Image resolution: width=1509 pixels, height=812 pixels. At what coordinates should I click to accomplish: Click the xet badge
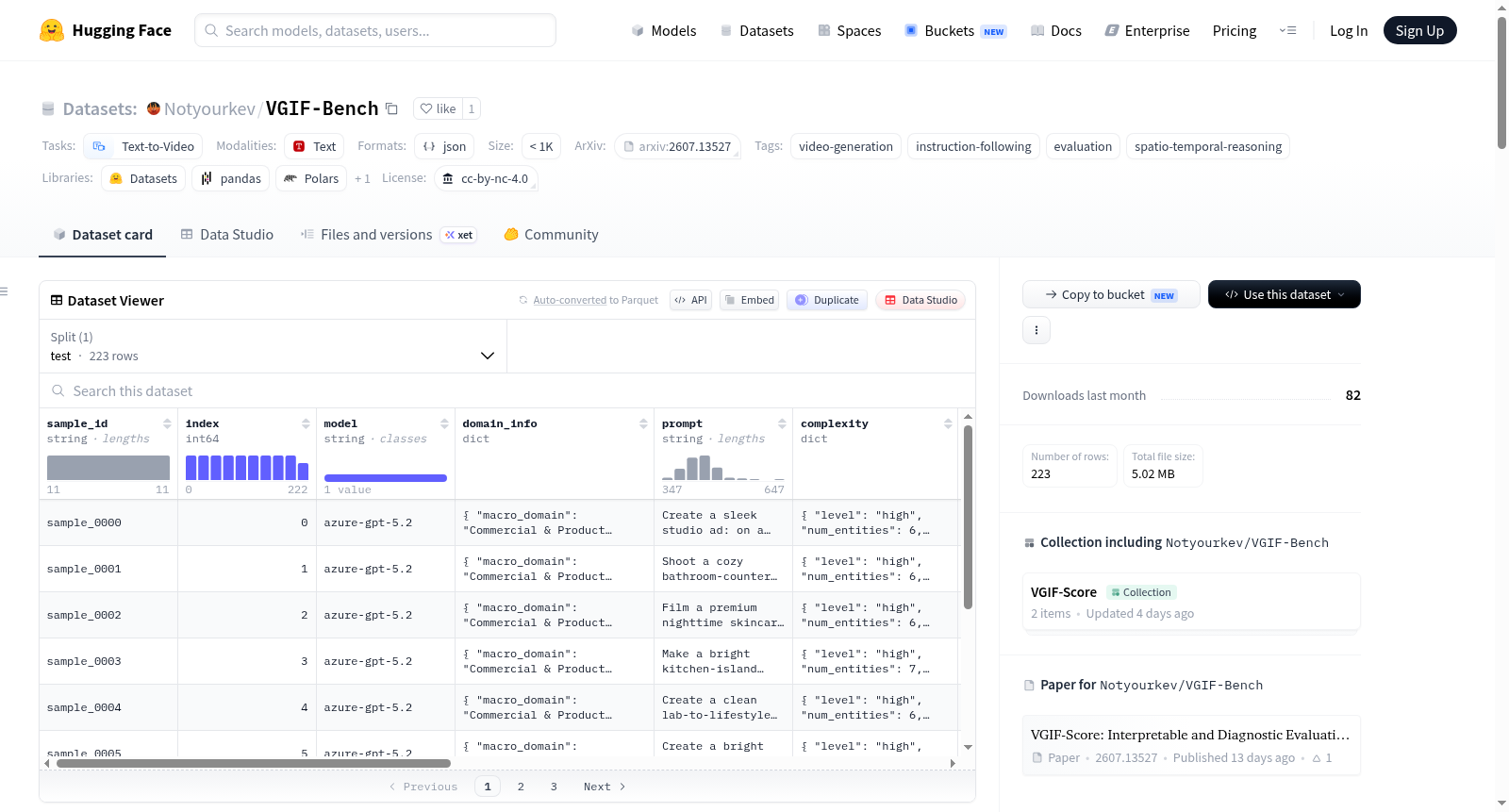click(x=459, y=235)
